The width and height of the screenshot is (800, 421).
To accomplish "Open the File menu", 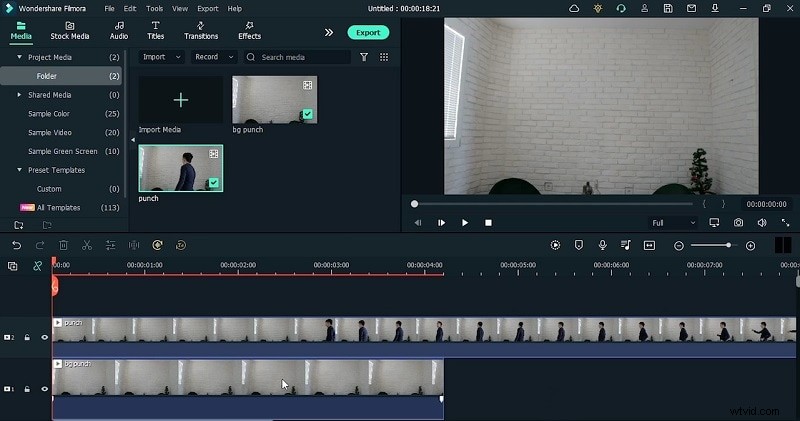I will (109, 9).
